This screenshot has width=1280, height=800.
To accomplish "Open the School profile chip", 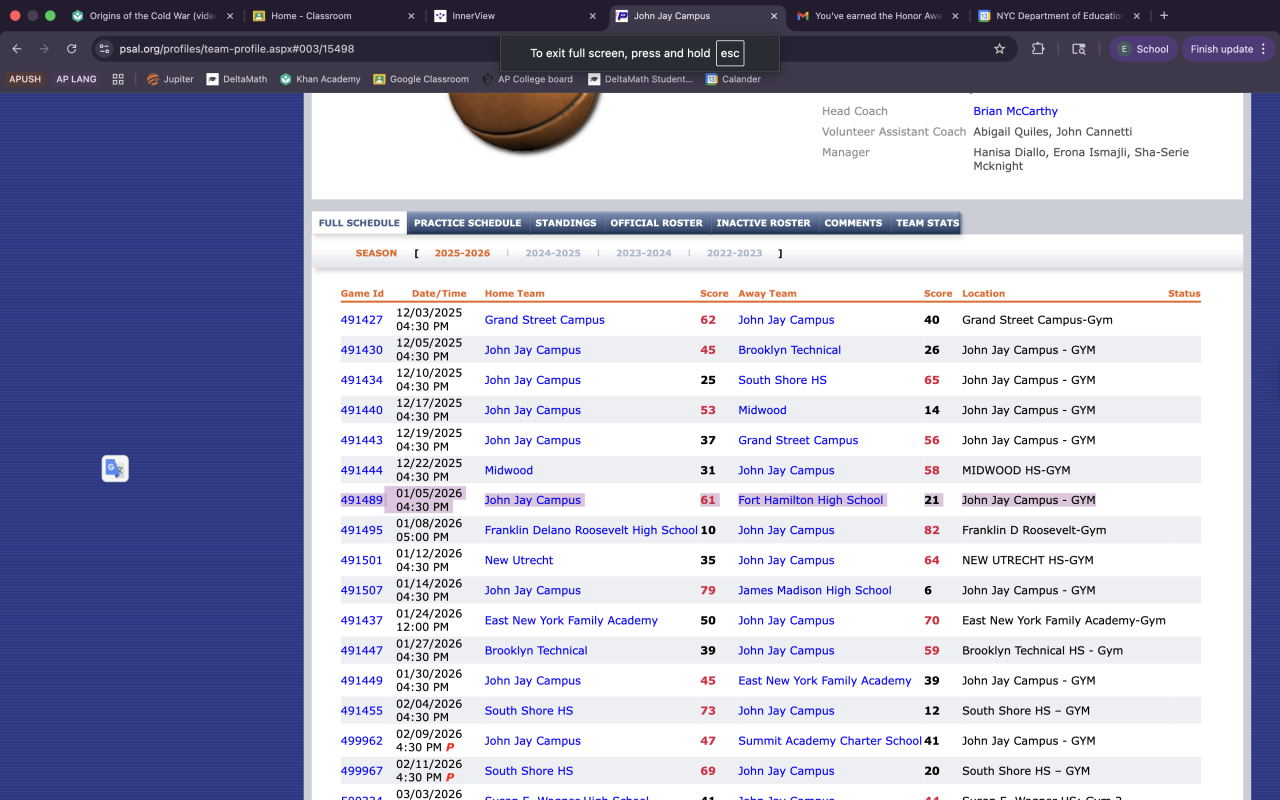I will tap(1143, 49).
